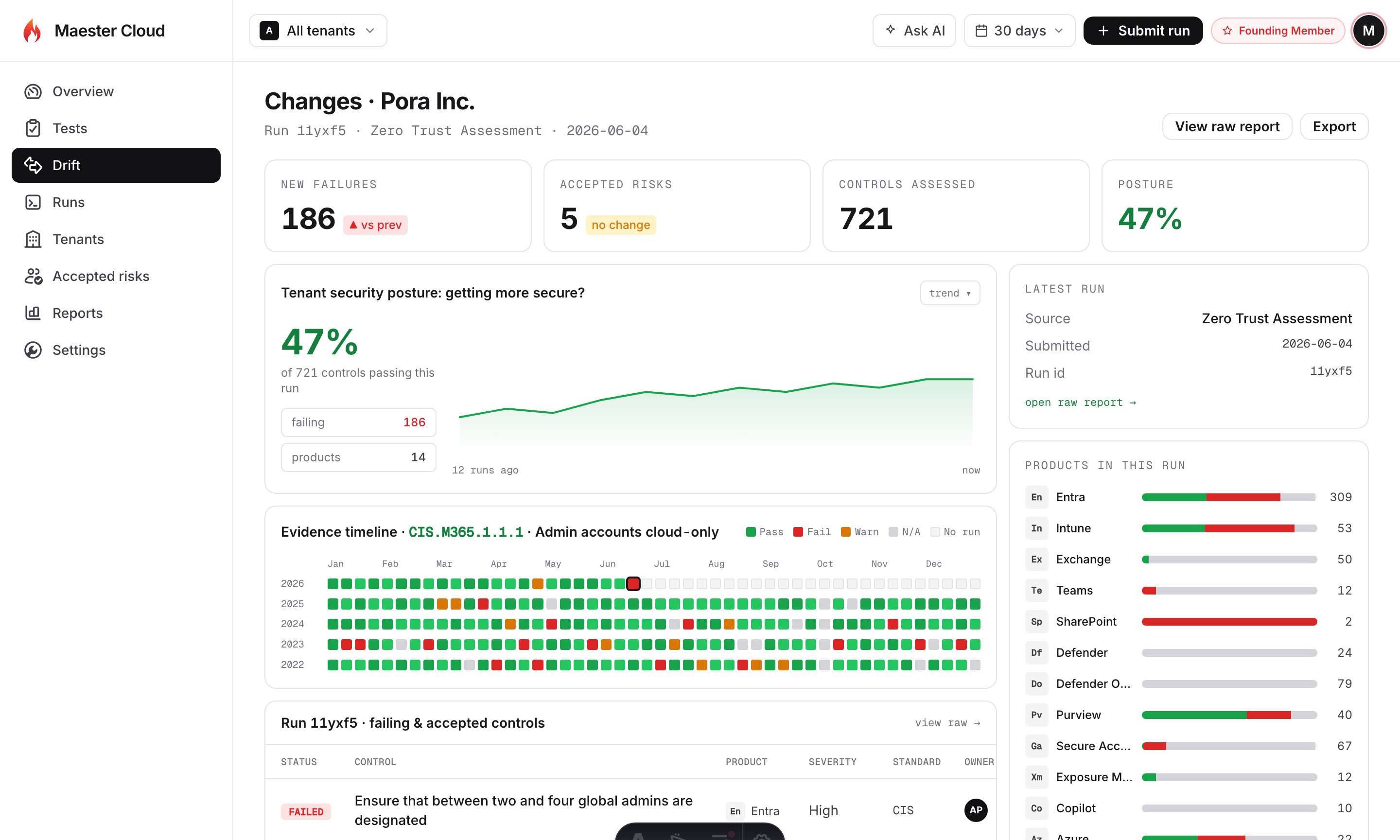This screenshot has height=840, width=1400.
Task: Click the Intune product icon In
Action: (x=1036, y=528)
